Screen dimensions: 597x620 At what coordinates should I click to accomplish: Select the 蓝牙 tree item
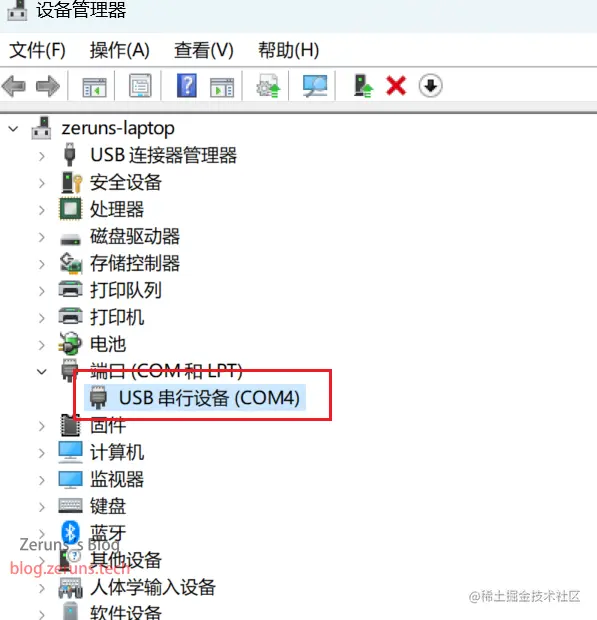[108, 533]
